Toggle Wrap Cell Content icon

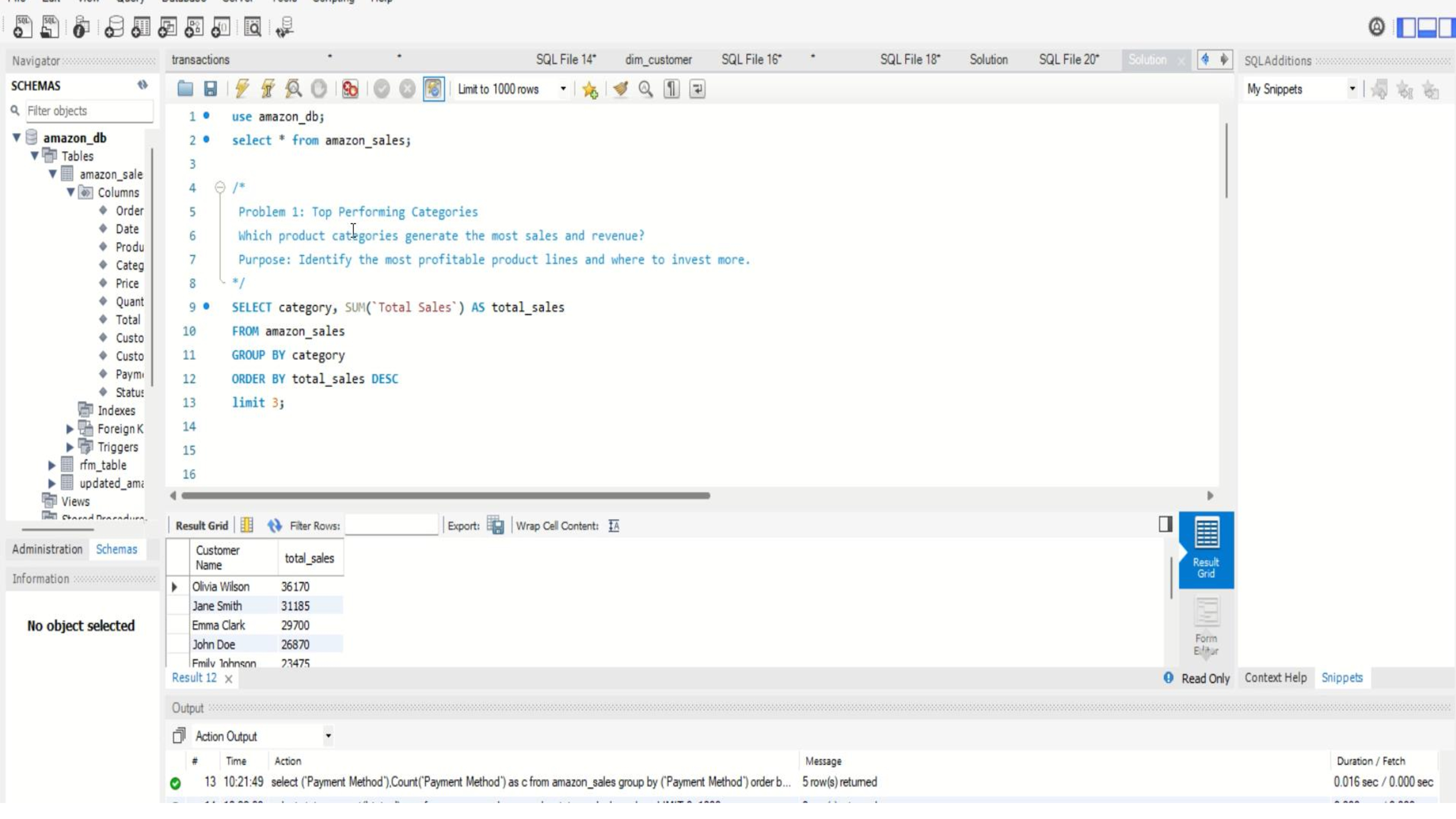tap(614, 526)
